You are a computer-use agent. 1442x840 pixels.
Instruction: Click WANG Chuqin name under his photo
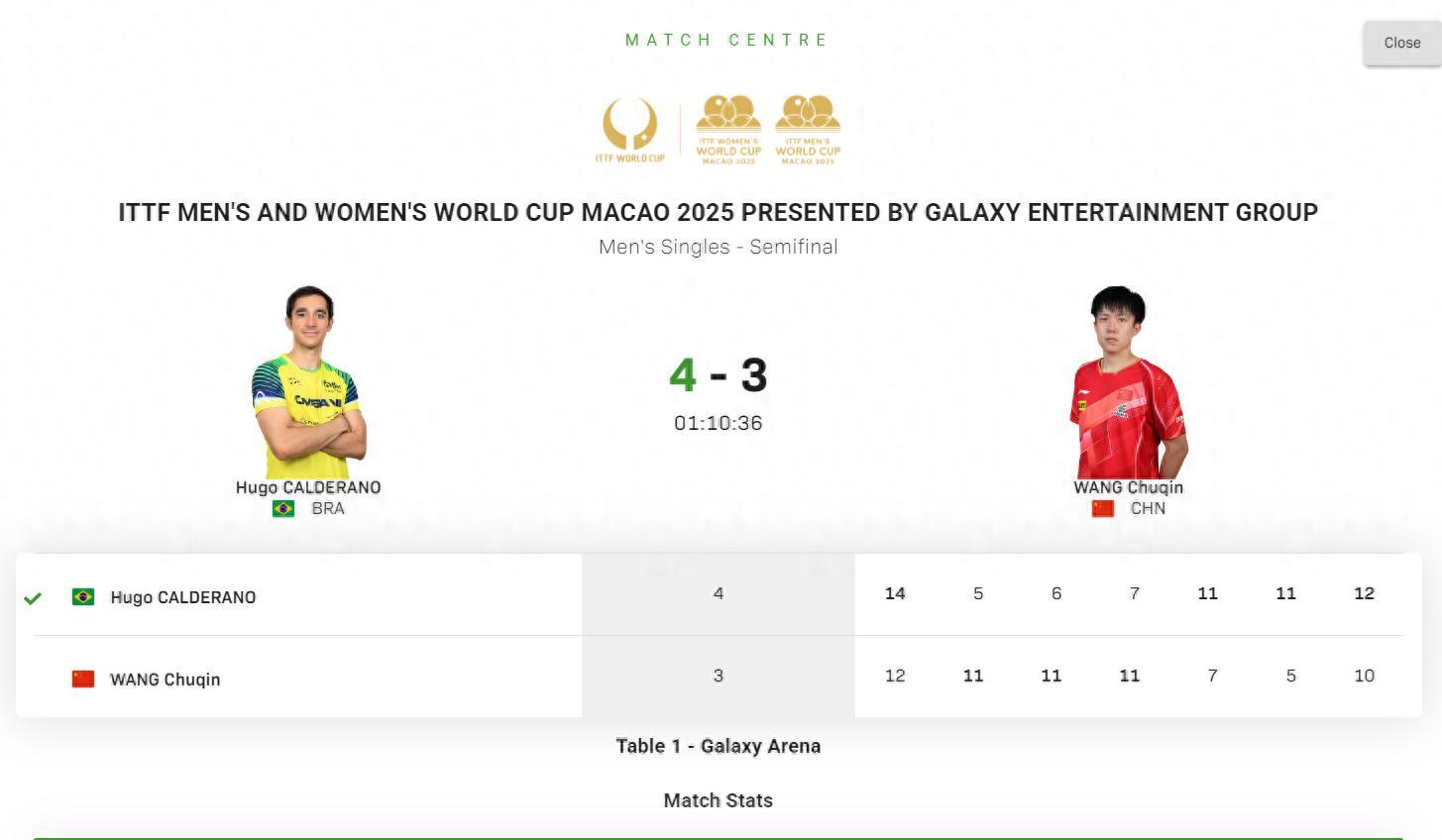(1128, 487)
